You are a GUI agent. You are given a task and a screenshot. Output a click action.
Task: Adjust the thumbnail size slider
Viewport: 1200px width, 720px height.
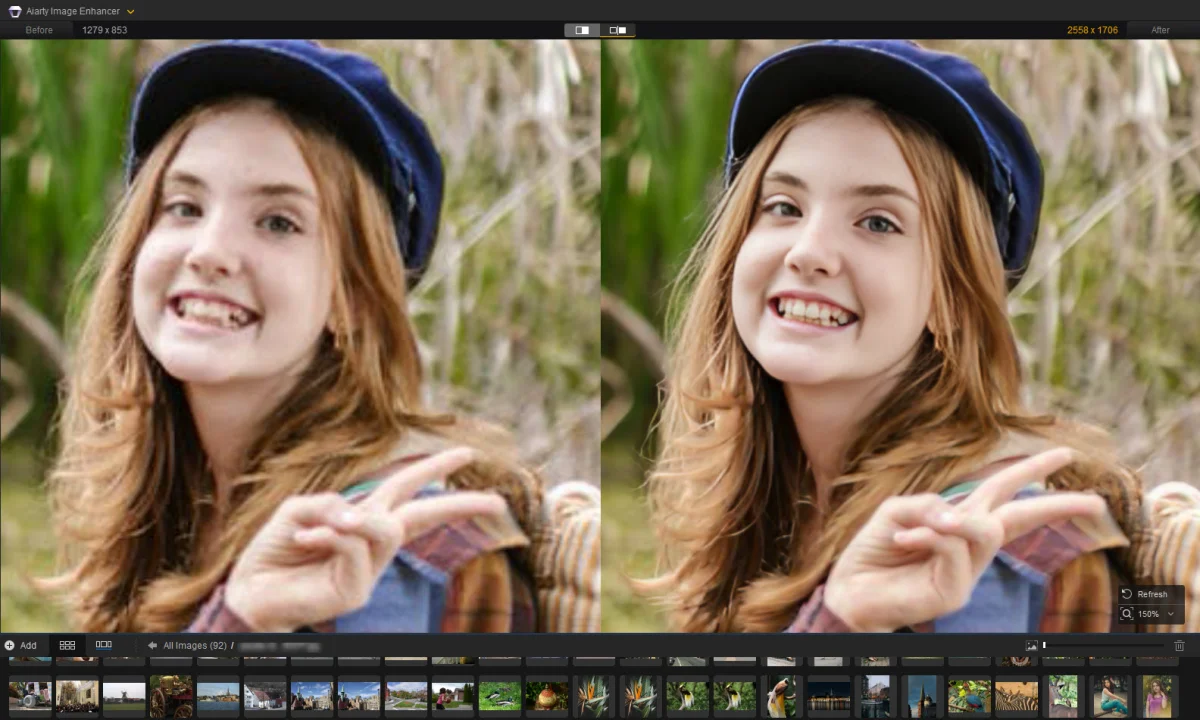click(1104, 646)
